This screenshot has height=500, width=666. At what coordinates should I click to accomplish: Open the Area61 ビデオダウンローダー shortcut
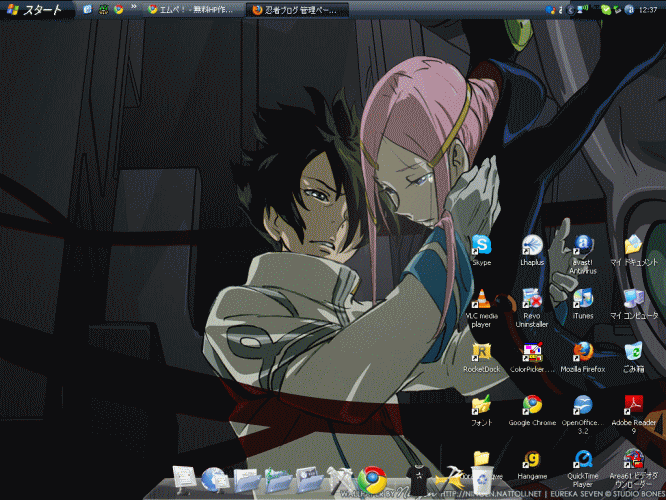click(x=633, y=469)
